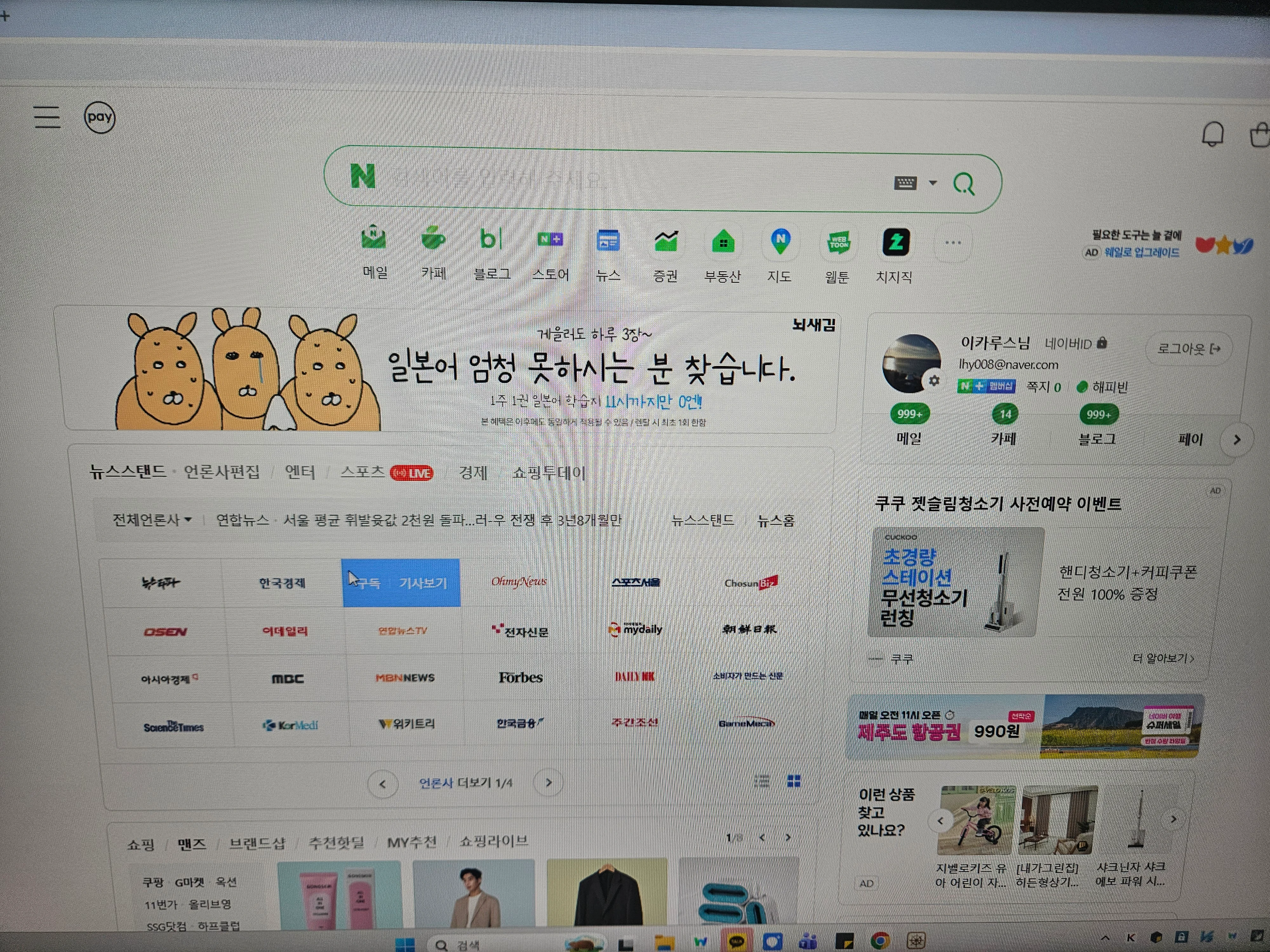Image resolution: width=1270 pixels, height=952 pixels.
Task: Expand the 전체언론사 dropdown
Action: pos(152,520)
